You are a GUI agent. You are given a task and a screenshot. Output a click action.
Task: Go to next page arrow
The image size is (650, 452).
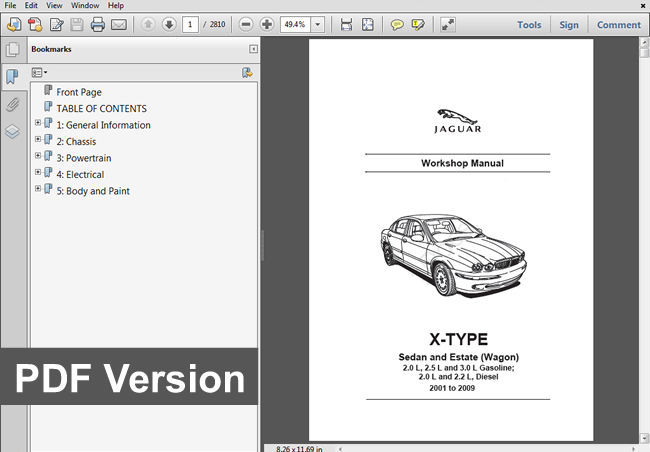tap(169, 24)
